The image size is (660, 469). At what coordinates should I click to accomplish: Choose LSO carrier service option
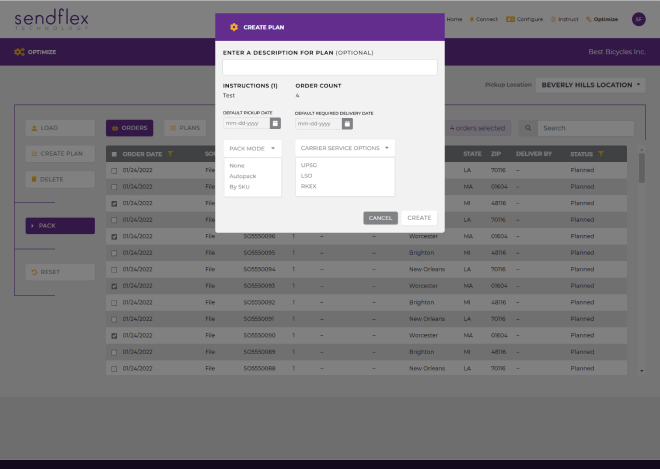tap(307, 176)
